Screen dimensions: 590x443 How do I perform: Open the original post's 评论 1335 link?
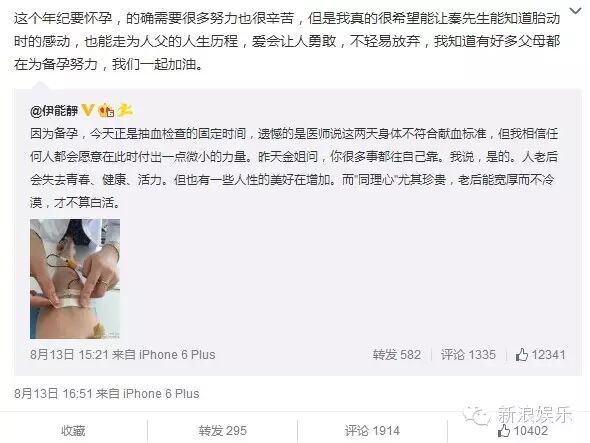(468, 355)
